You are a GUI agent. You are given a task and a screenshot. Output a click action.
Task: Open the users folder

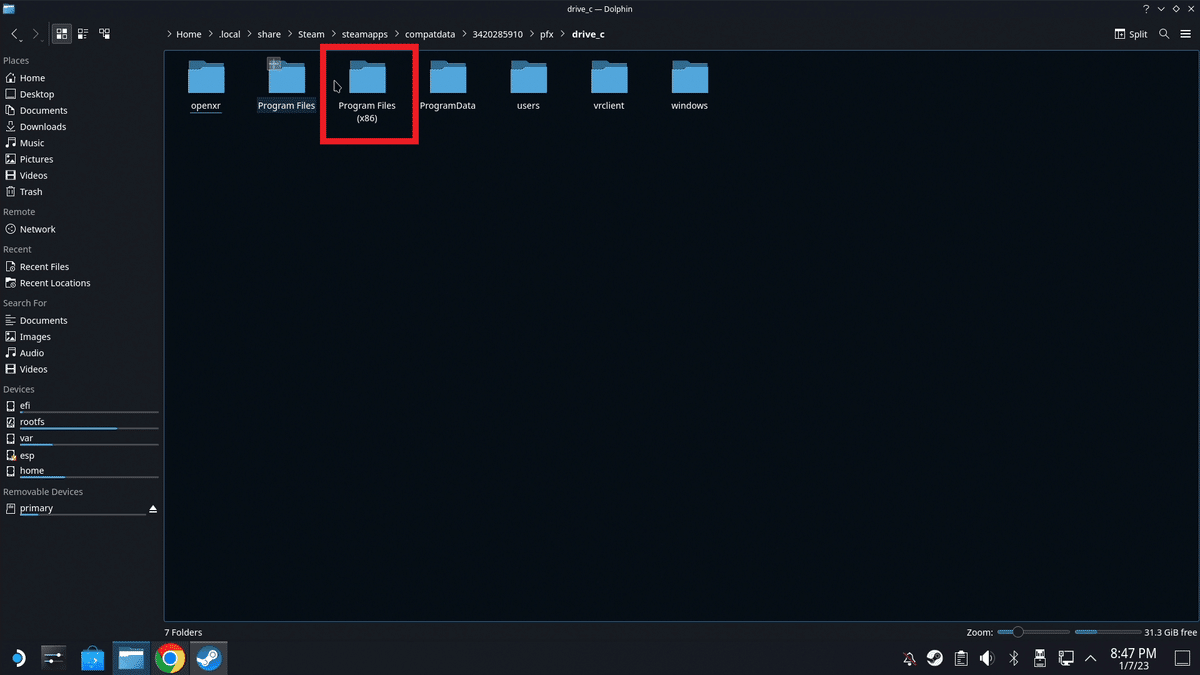coord(528,86)
